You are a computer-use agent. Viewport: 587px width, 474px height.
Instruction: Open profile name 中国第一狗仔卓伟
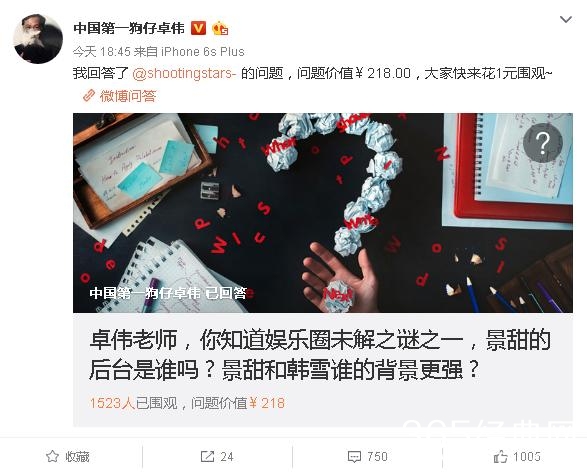point(129,28)
